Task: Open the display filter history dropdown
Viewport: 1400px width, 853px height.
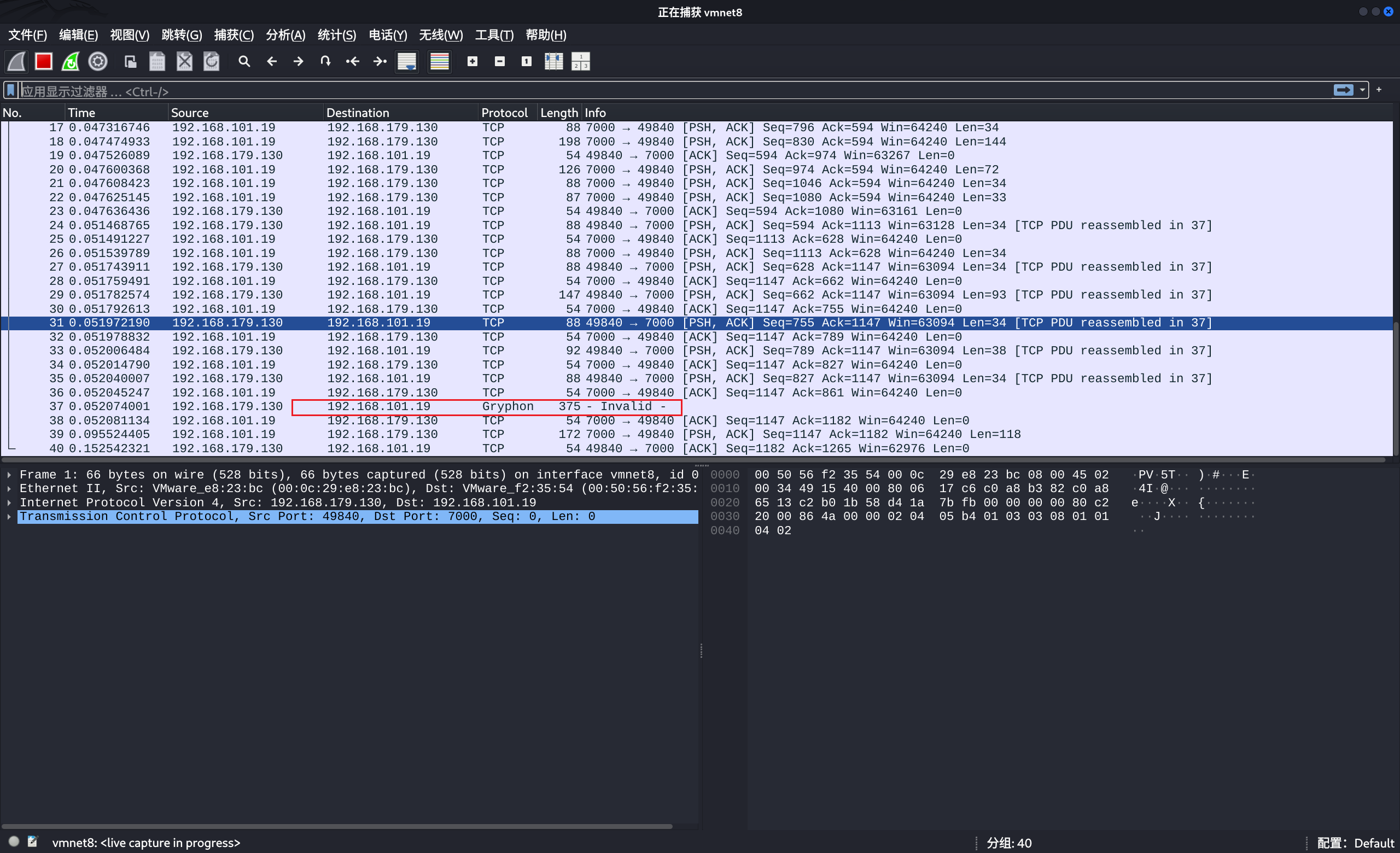Action: coord(1362,90)
